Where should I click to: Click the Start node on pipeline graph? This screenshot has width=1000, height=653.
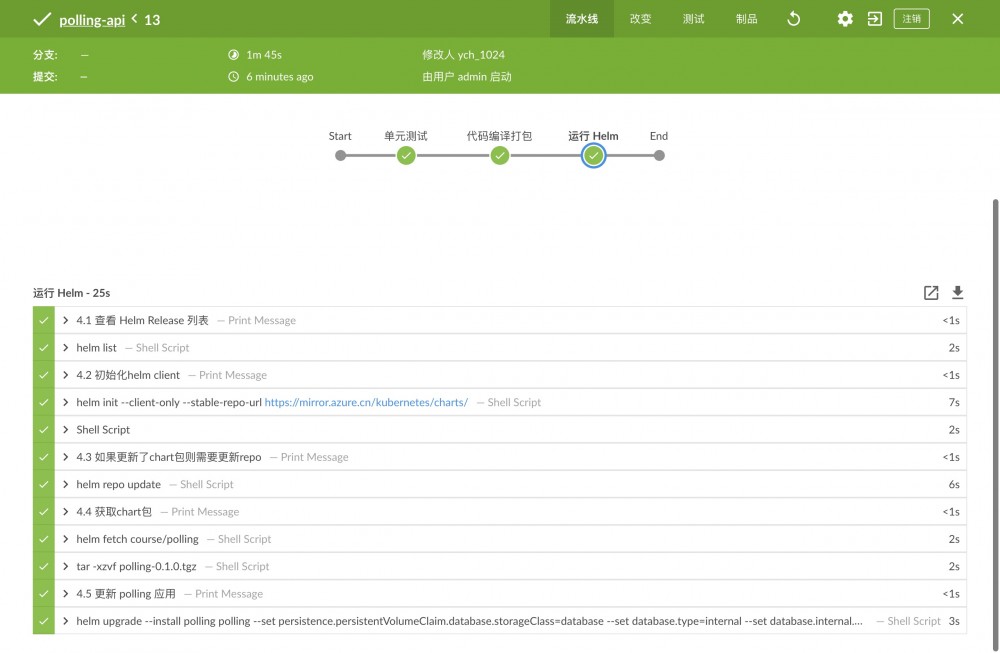click(x=340, y=155)
